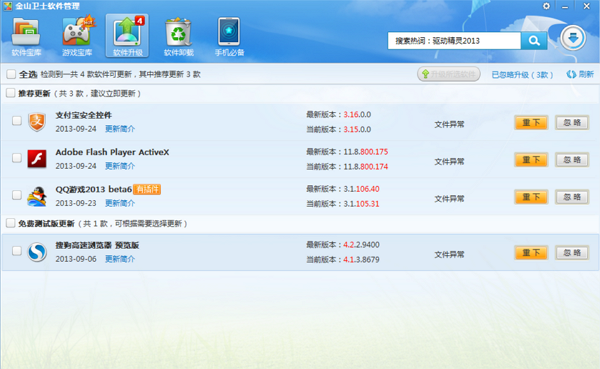Image resolution: width=600 pixels, height=369 pixels.
Task: Click 重下 button for 搜狗高速浏览器
Action: point(531,253)
